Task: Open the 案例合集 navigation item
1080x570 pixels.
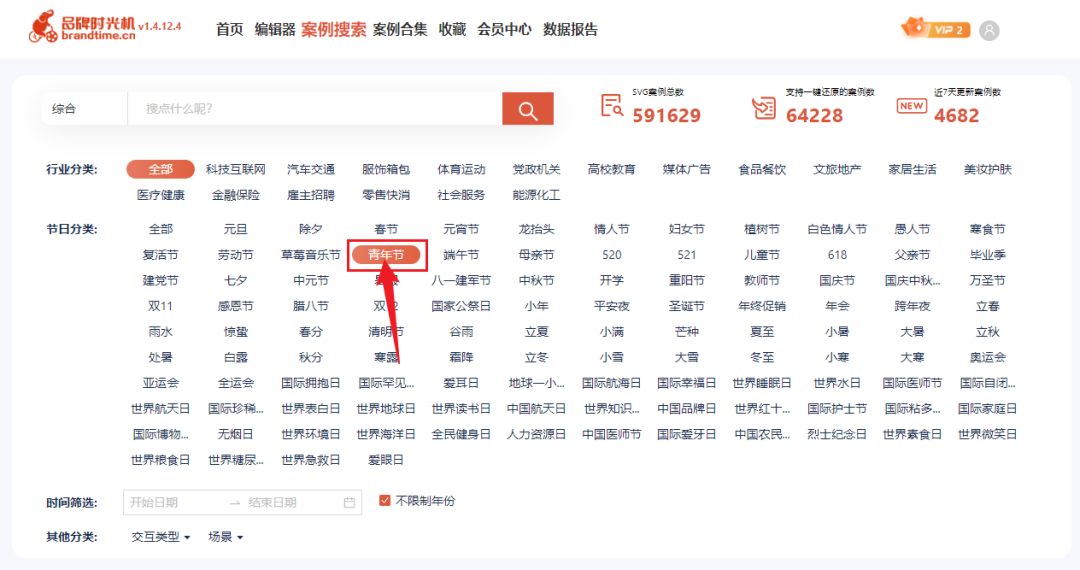Action: (400, 30)
